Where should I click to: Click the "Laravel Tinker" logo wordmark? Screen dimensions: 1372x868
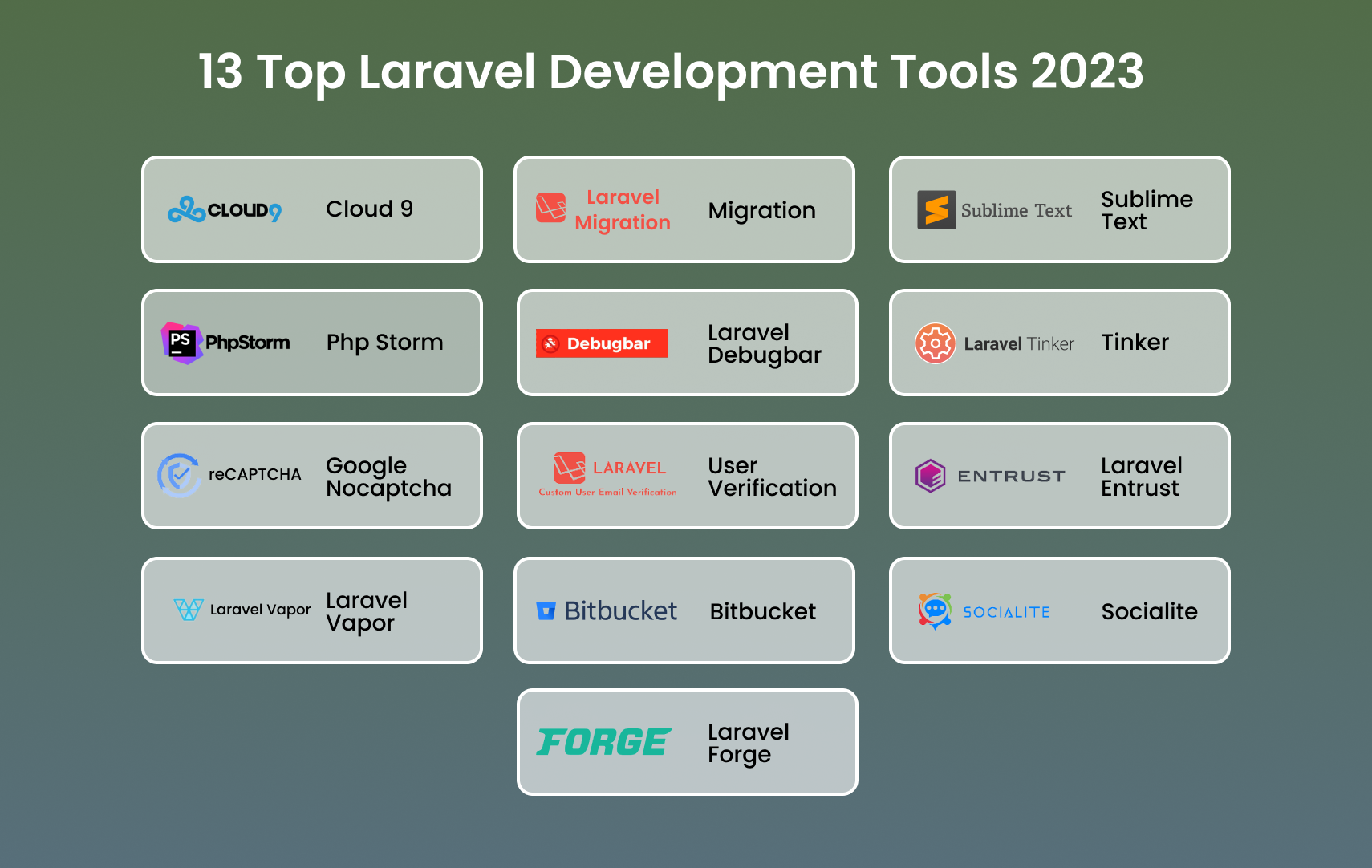coord(1019,344)
